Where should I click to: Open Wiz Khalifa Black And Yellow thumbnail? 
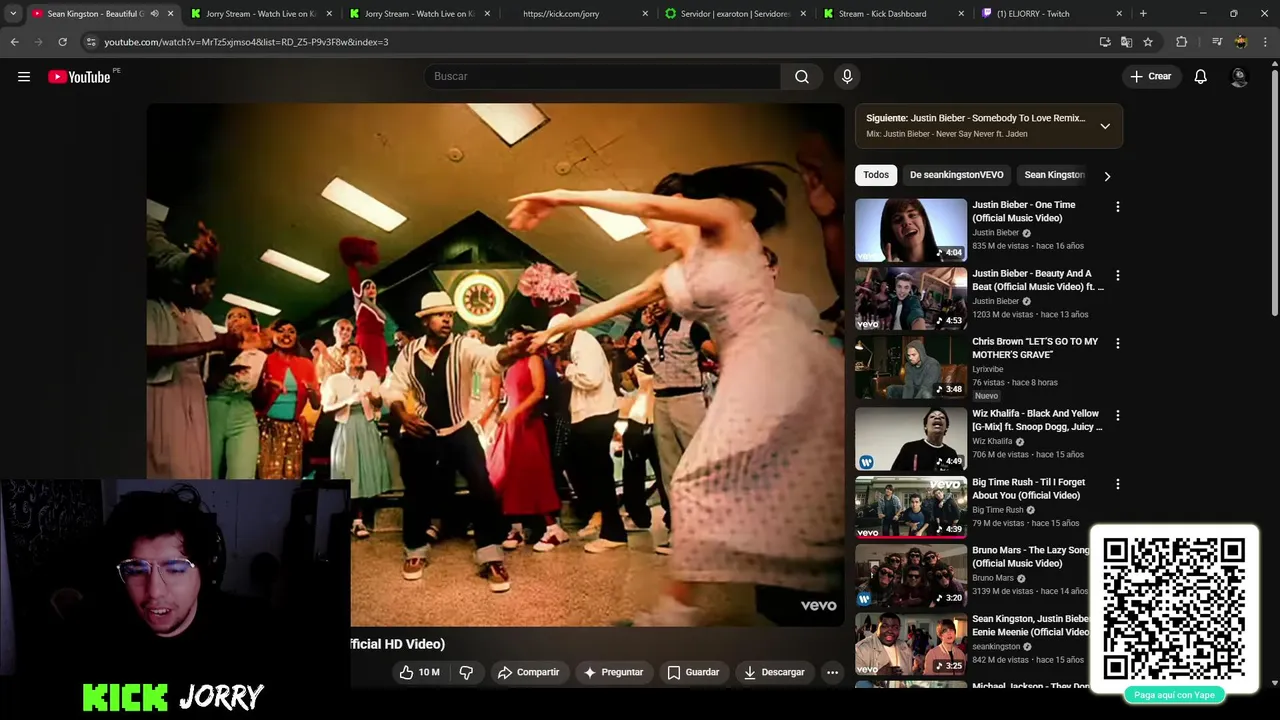click(911, 438)
